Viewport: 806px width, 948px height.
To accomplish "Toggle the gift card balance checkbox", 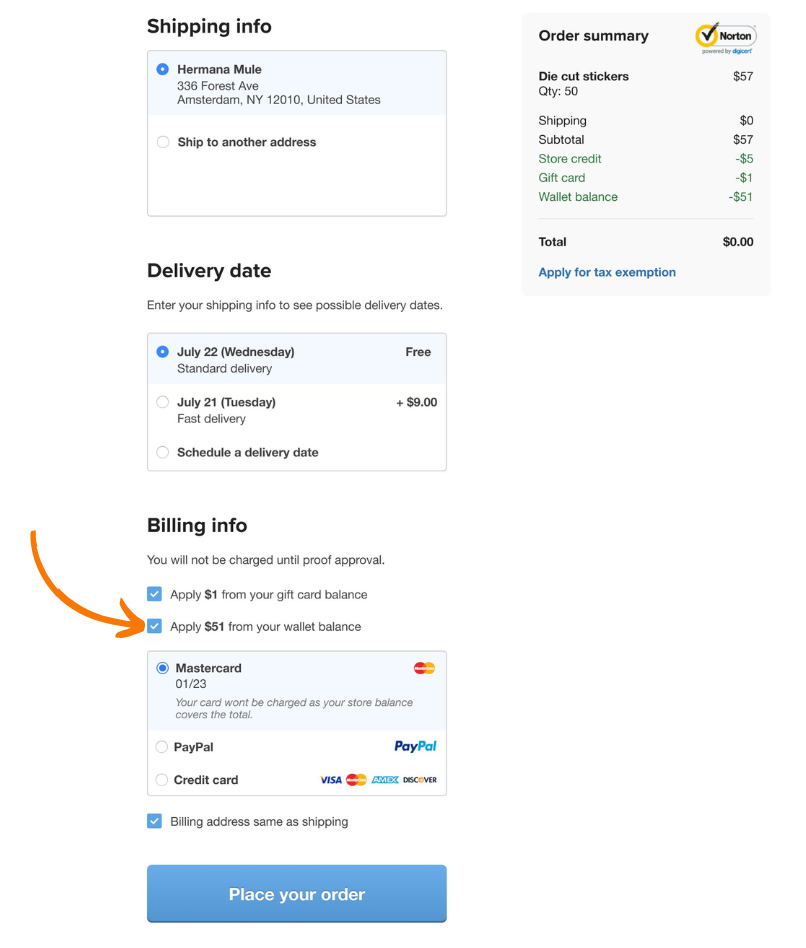I will coord(155,594).
